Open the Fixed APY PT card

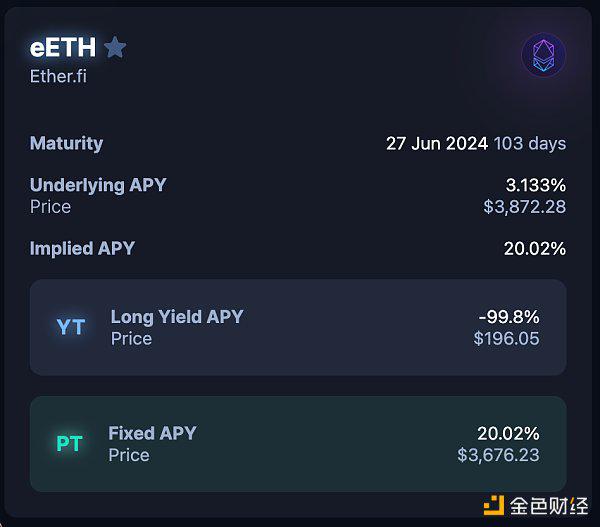[x=298, y=444]
